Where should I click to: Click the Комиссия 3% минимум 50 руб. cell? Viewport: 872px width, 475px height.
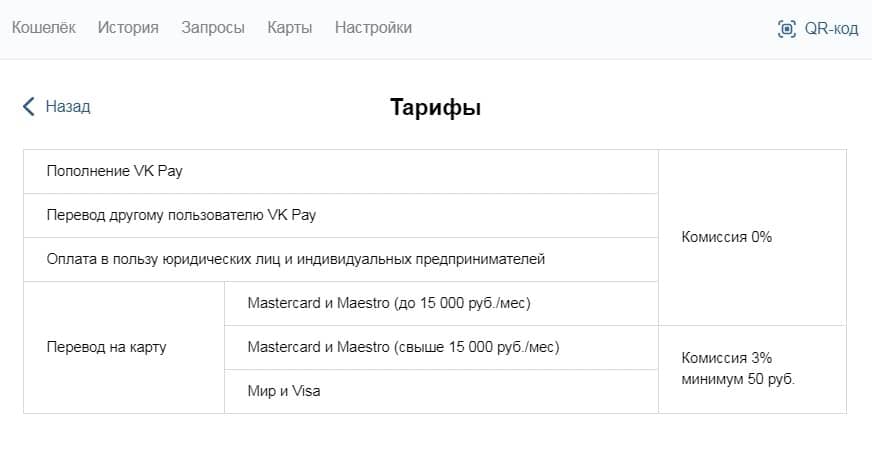752,369
